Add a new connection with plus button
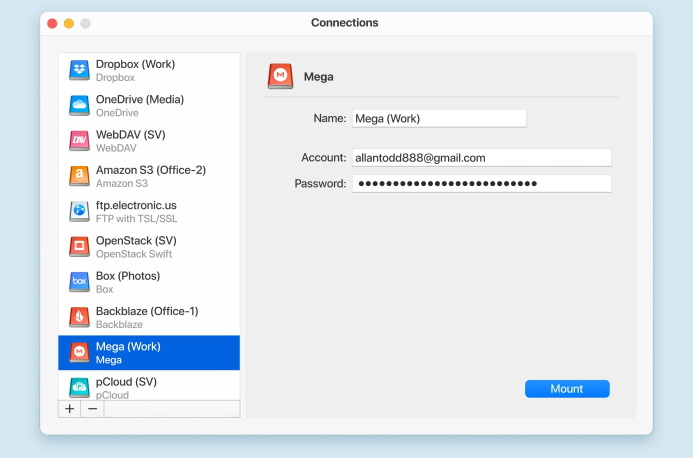The image size is (693, 458). tap(69, 409)
